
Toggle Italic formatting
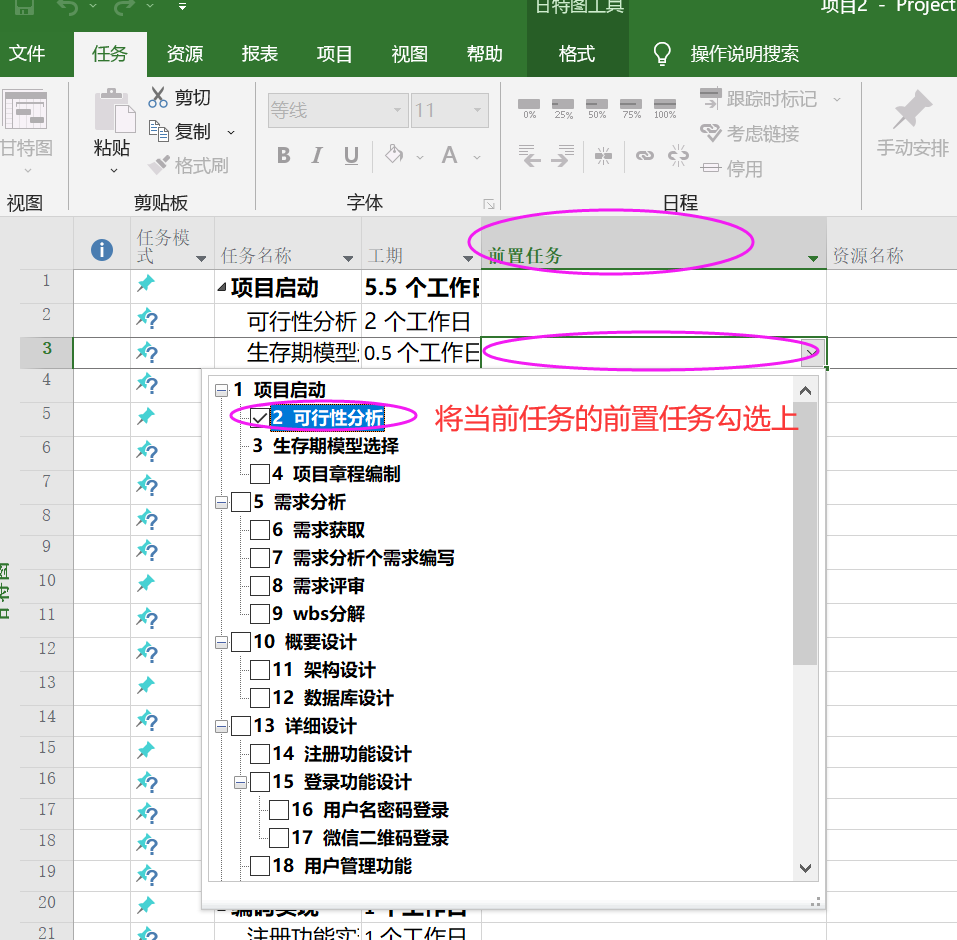click(317, 156)
